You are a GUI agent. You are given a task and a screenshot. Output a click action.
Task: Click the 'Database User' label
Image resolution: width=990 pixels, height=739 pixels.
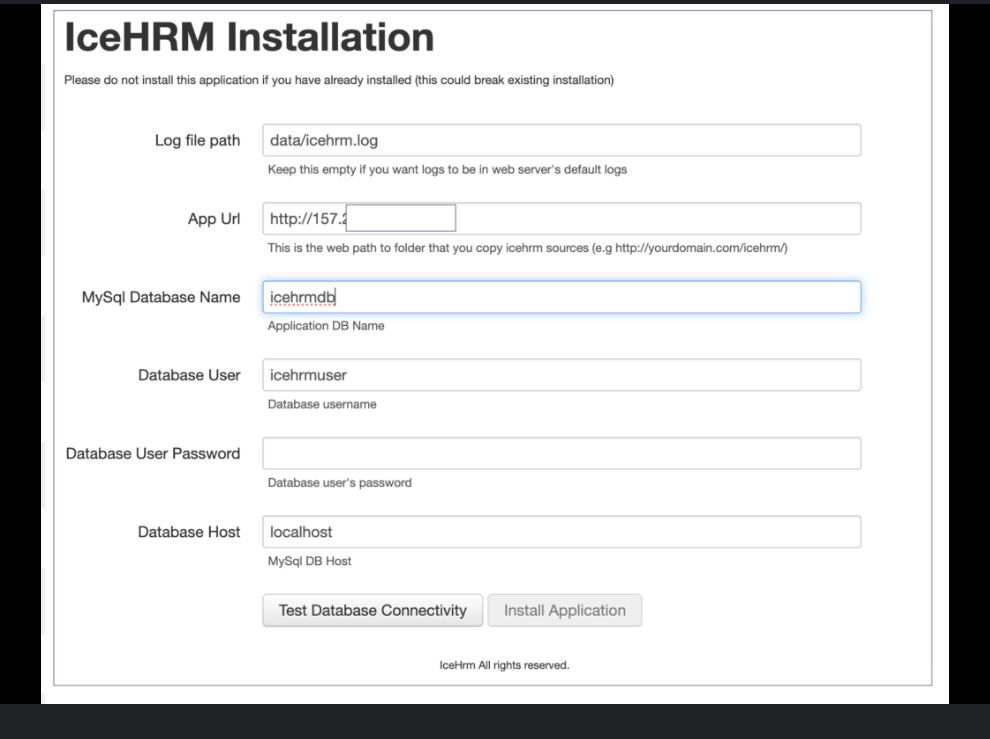[x=189, y=375]
